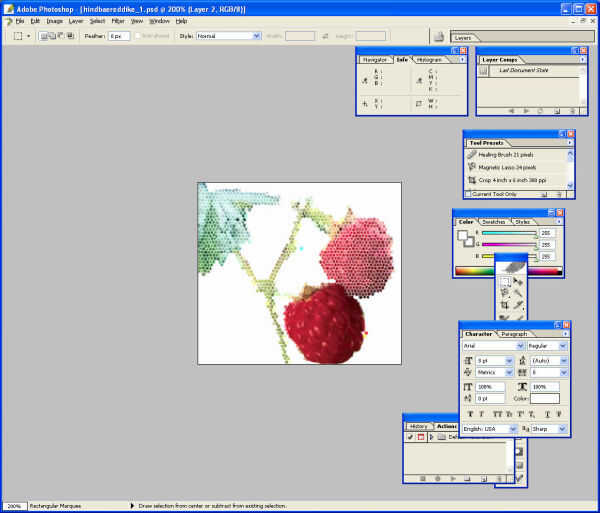Open the Window menu
600x513 pixels.
click(x=159, y=21)
